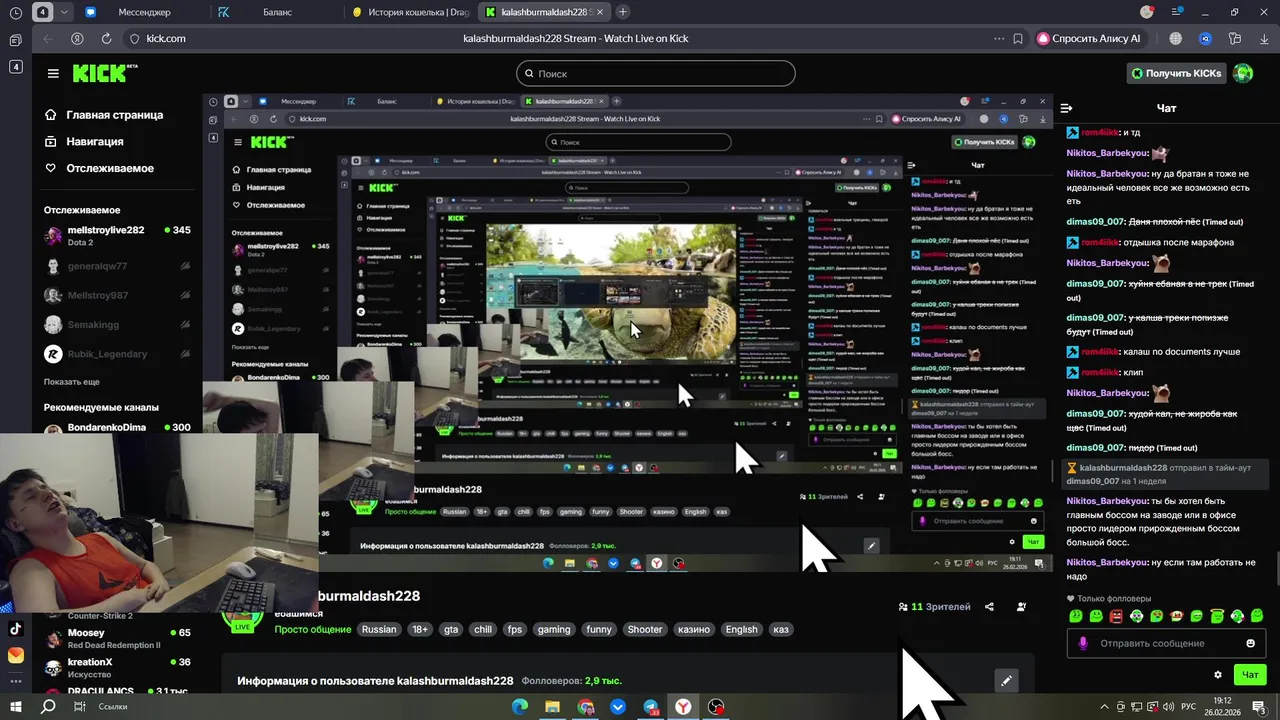The width and height of the screenshot is (1280, 720).
Task: Click the gta tag
Action: [451, 629]
